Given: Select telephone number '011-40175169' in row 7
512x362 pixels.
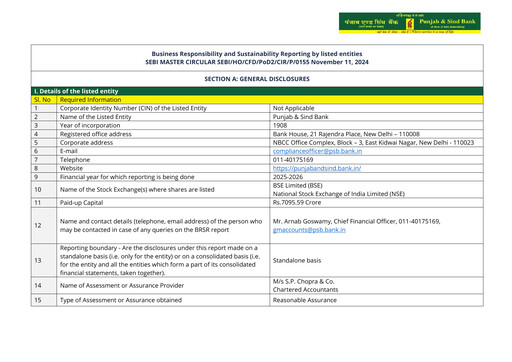Looking at the screenshot, I should pos(293,160).
